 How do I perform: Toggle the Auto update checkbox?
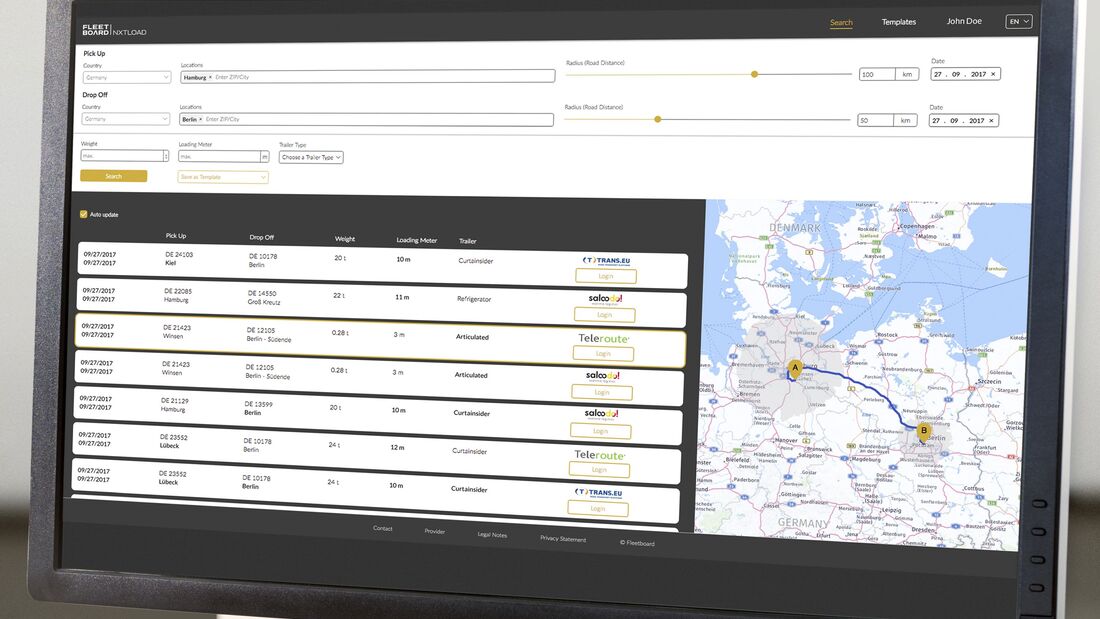click(x=83, y=214)
